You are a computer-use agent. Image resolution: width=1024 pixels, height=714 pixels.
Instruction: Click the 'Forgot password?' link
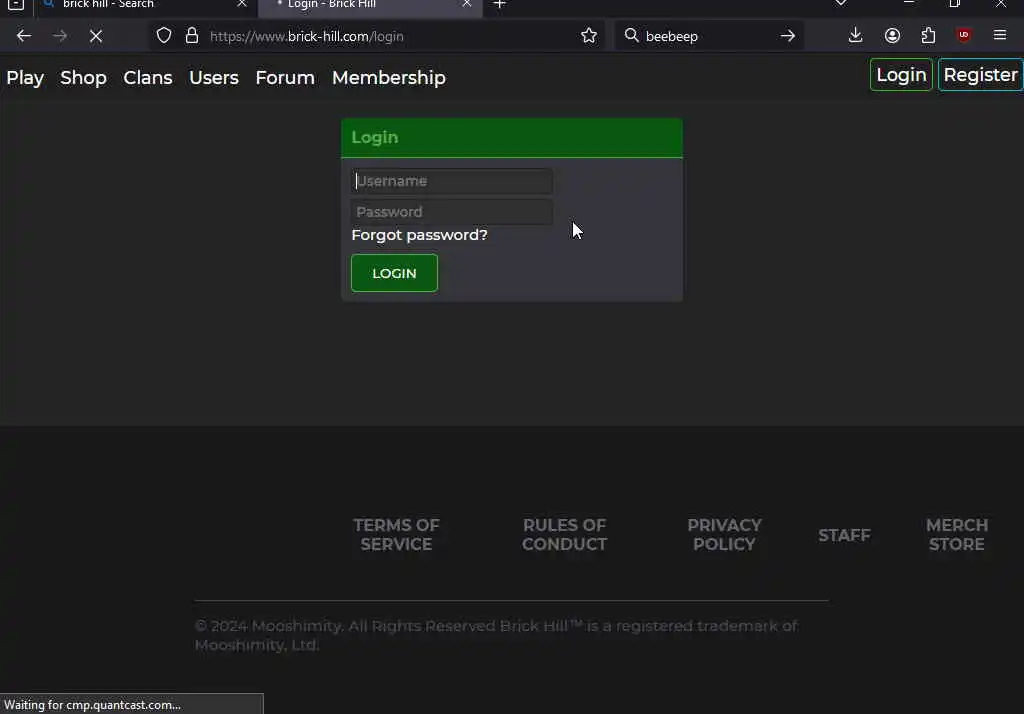pyautogui.click(x=419, y=235)
